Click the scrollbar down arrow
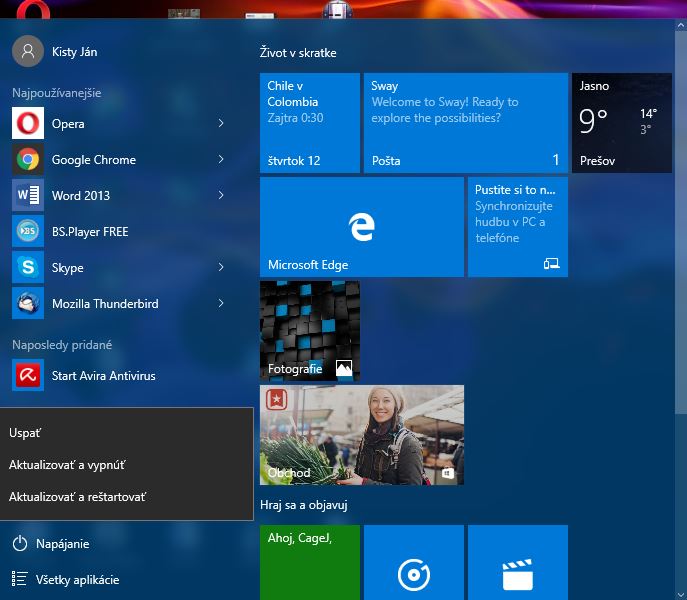The width and height of the screenshot is (687, 600). tap(681, 595)
